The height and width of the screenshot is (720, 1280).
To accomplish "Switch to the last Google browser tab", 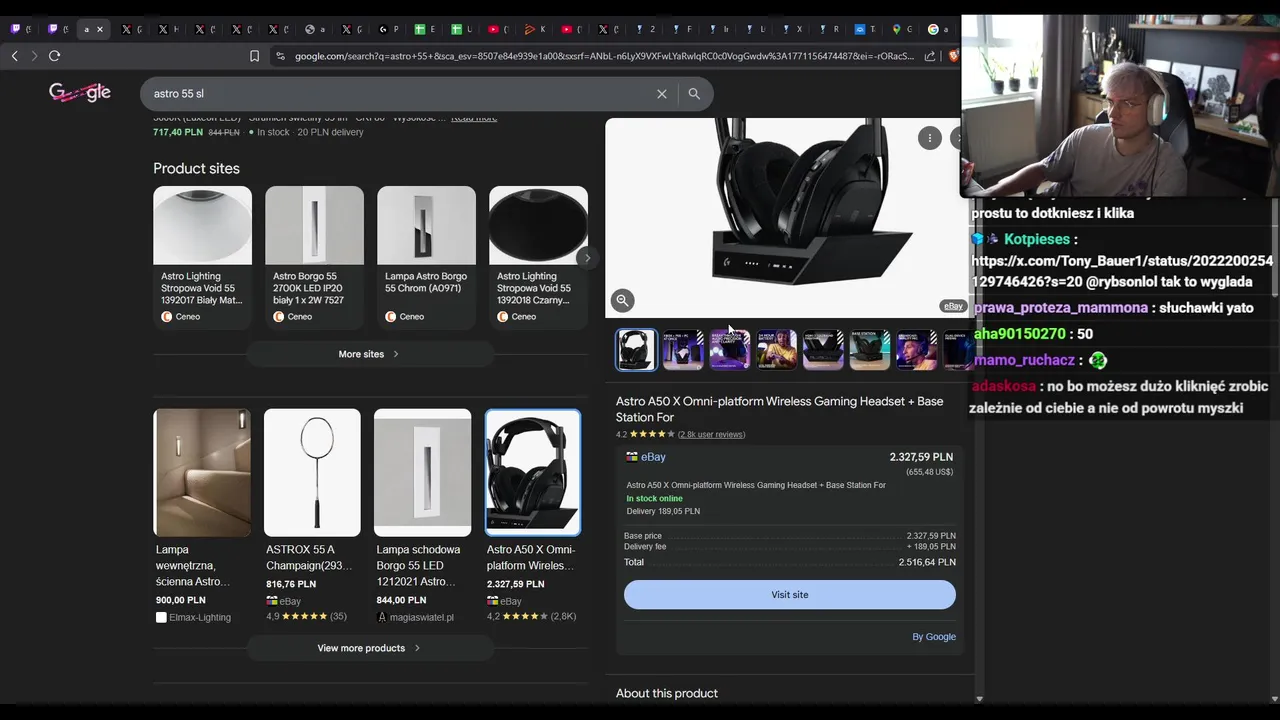I will 938,29.
